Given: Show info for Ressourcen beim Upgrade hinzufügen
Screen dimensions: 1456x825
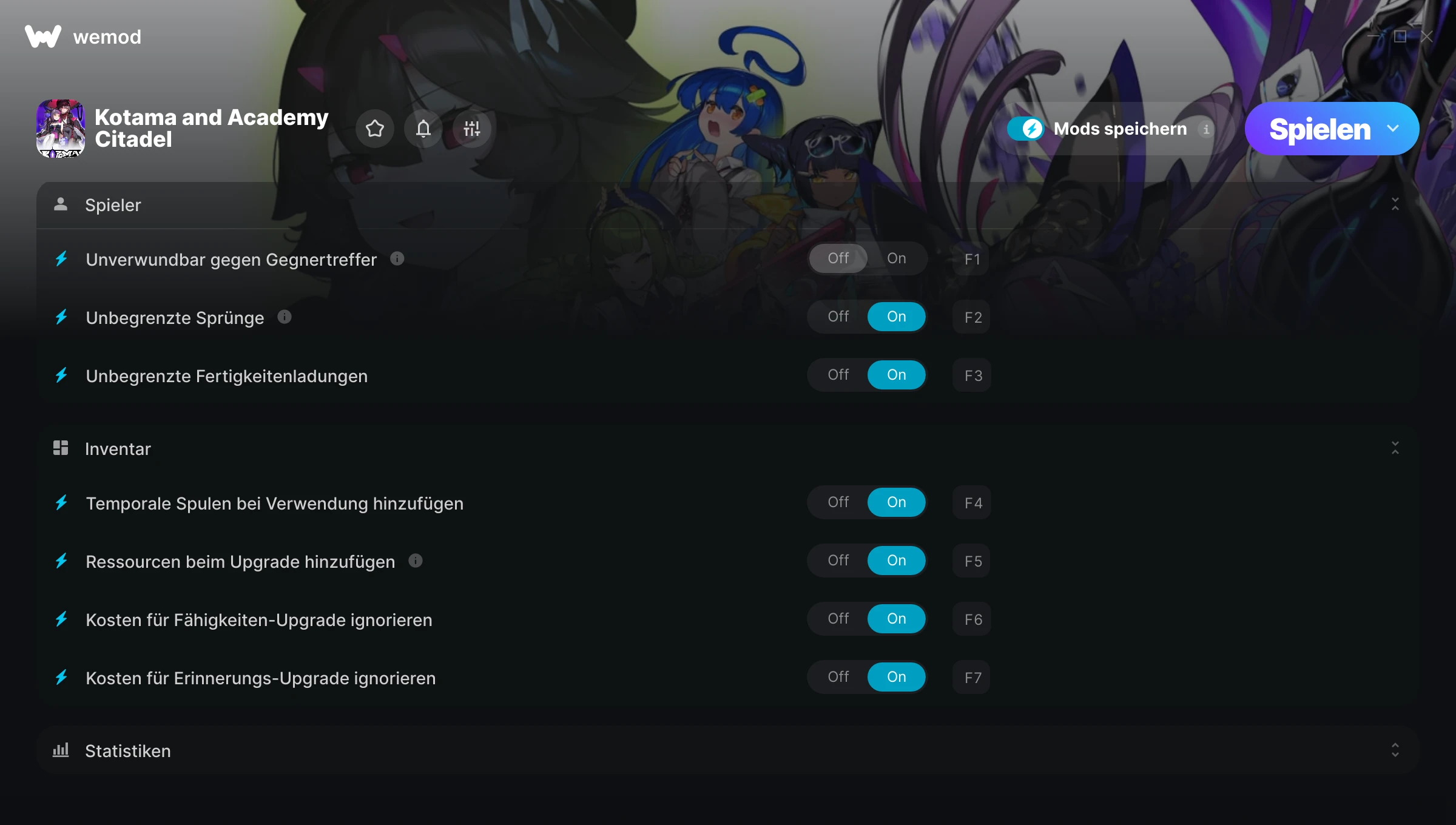Looking at the screenshot, I should (x=416, y=561).
